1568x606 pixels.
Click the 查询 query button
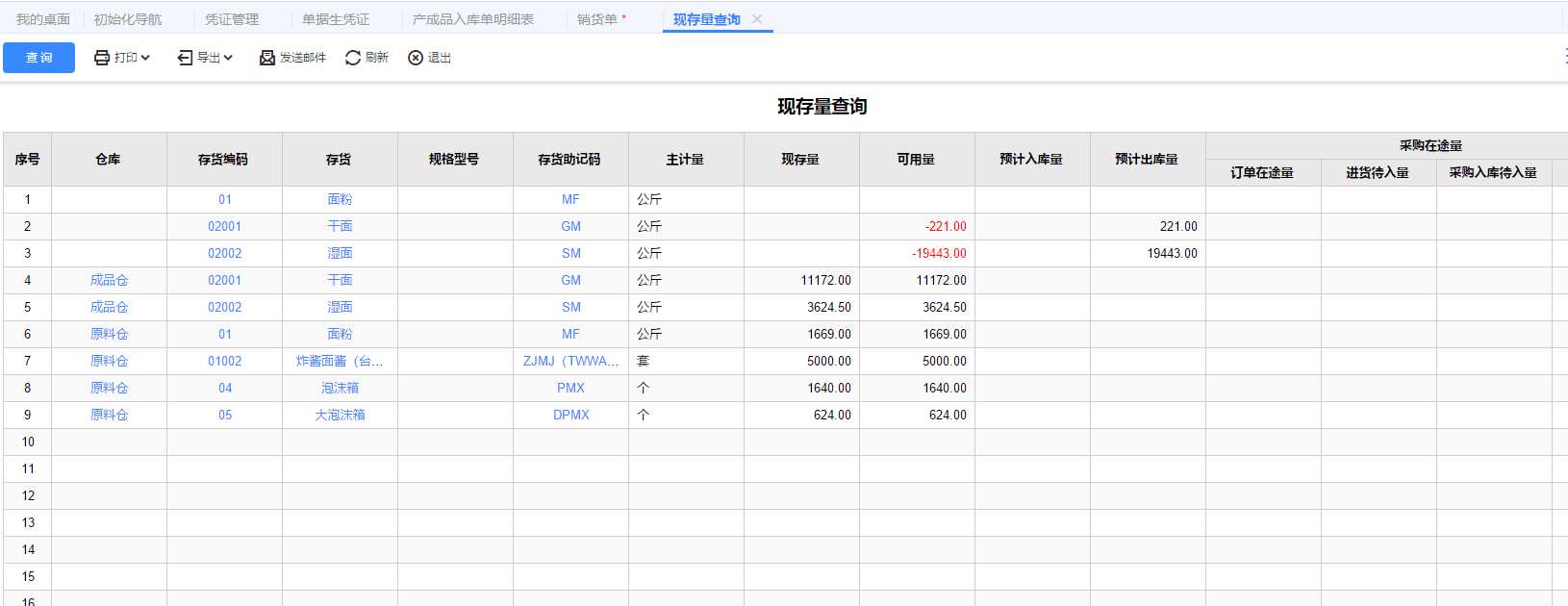click(38, 58)
